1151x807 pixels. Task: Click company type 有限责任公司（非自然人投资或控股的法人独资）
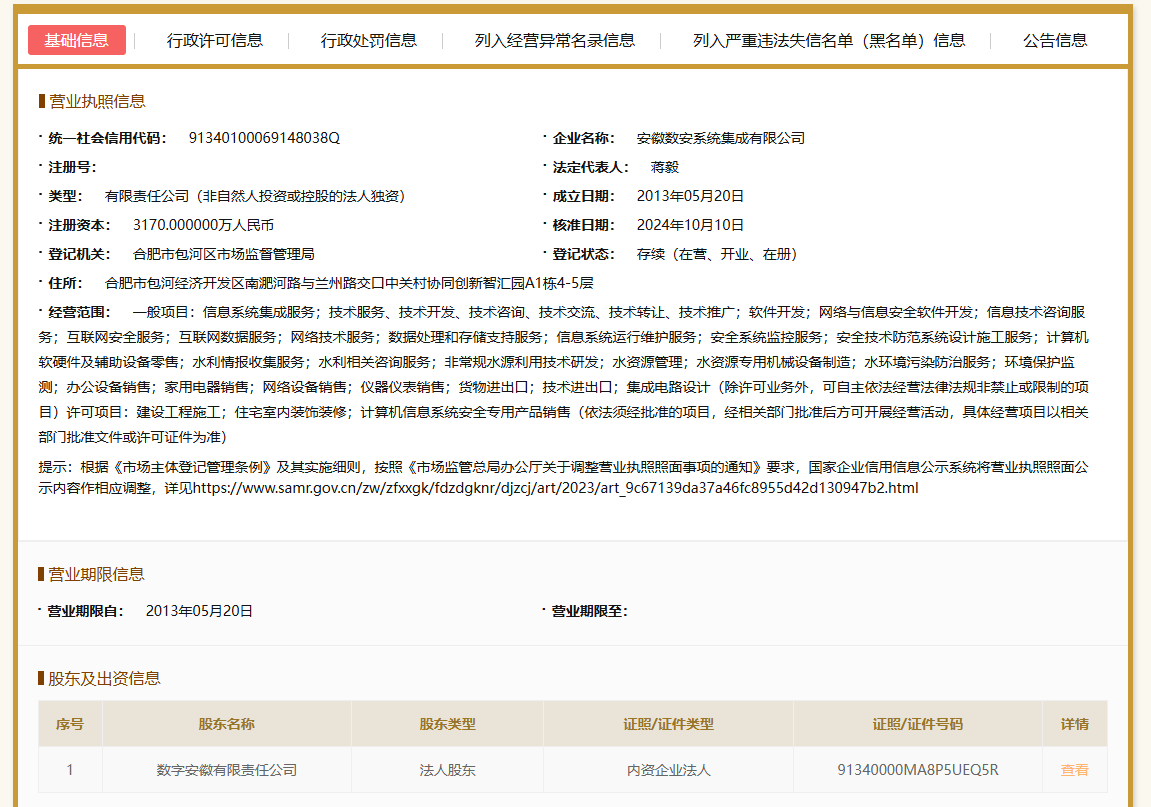coord(255,196)
